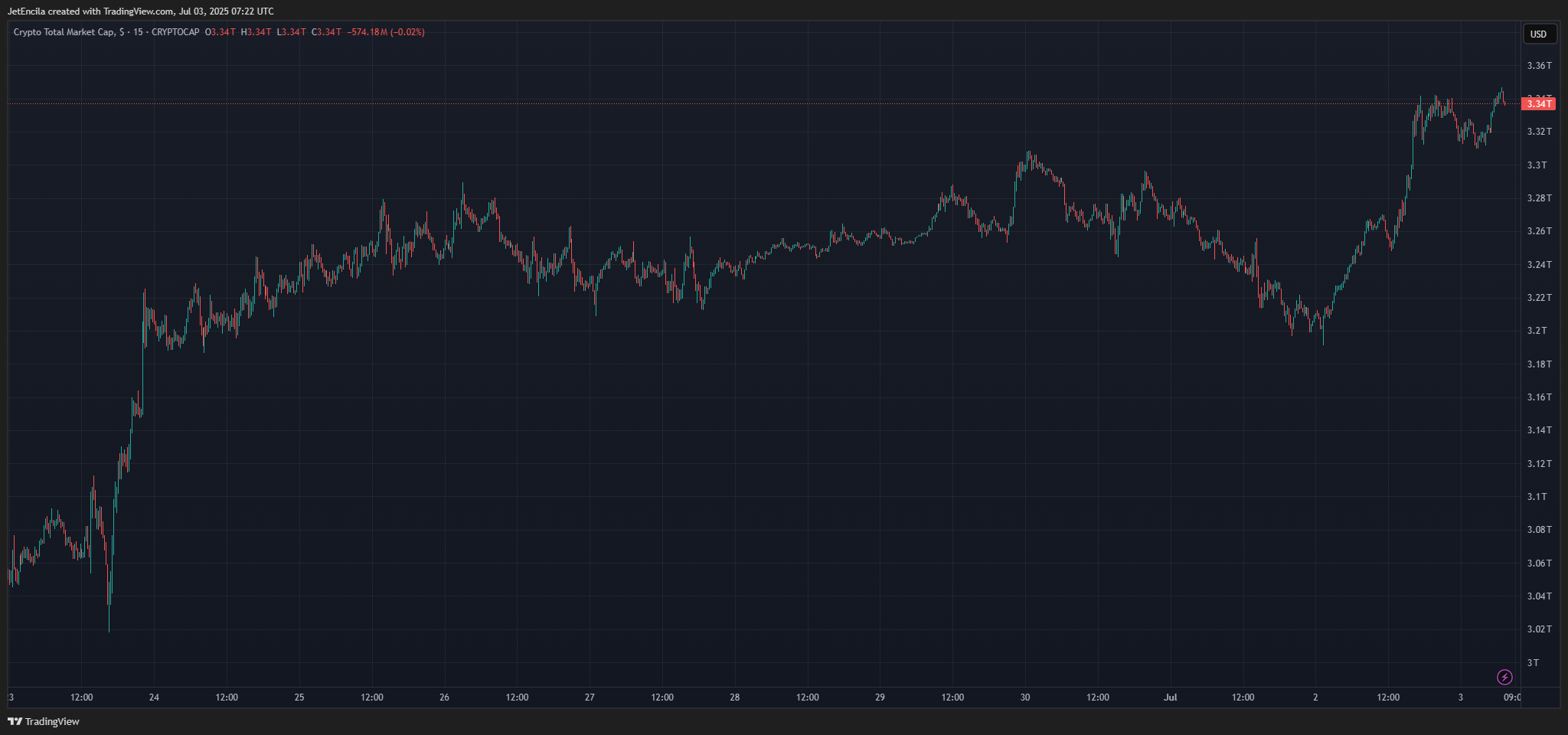Click the 24 date marker on time axis

tap(154, 697)
